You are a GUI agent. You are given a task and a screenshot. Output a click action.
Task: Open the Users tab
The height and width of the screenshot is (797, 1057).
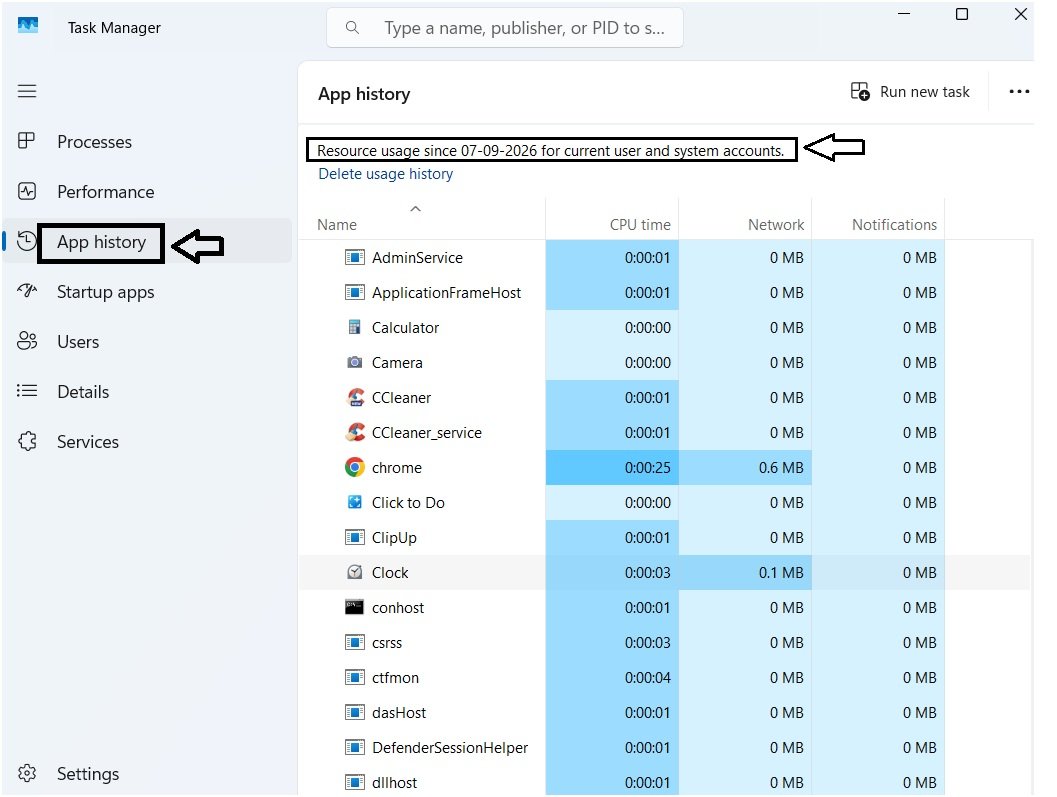tap(78, 342)
